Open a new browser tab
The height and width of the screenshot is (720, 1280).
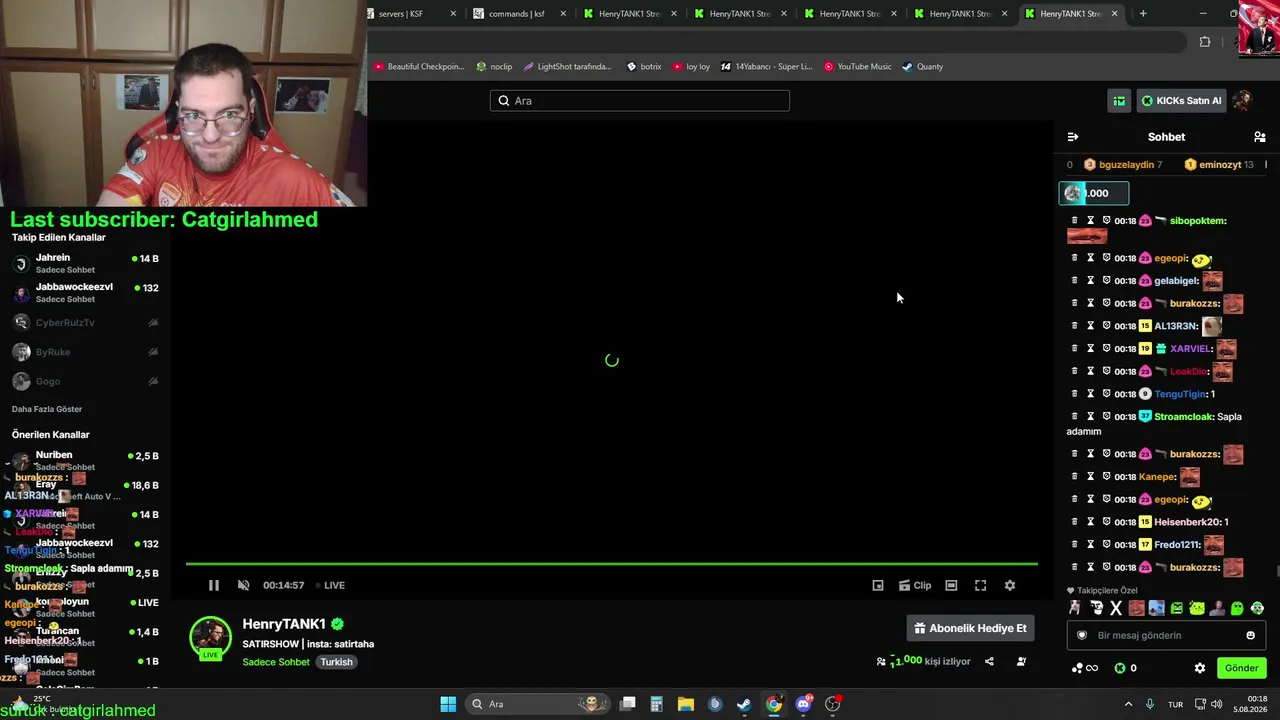(1143, 14)
